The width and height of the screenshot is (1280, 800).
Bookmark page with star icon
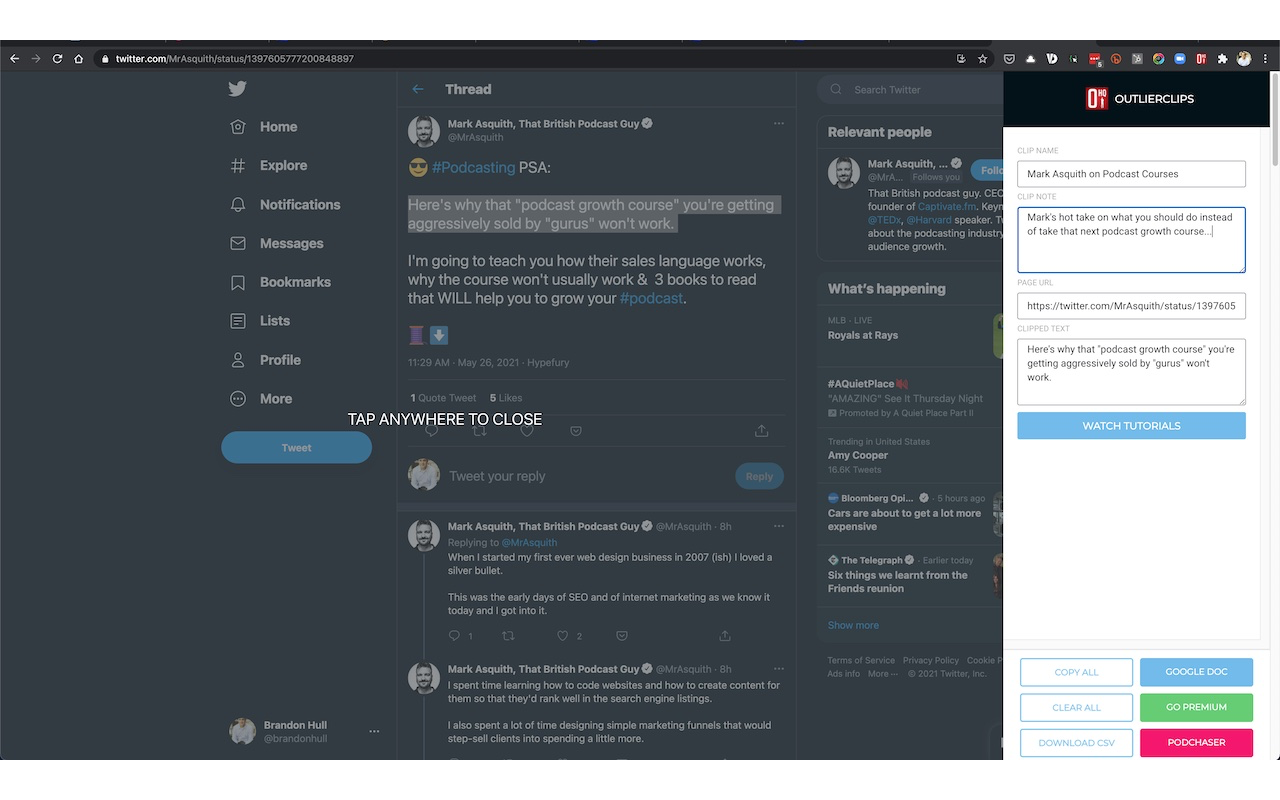click(982, 59)
